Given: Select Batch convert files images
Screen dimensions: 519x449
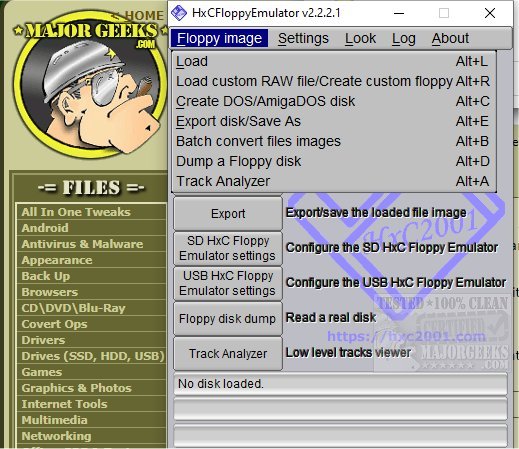Looking at the screenshot, I should click(x=334, y=141).
